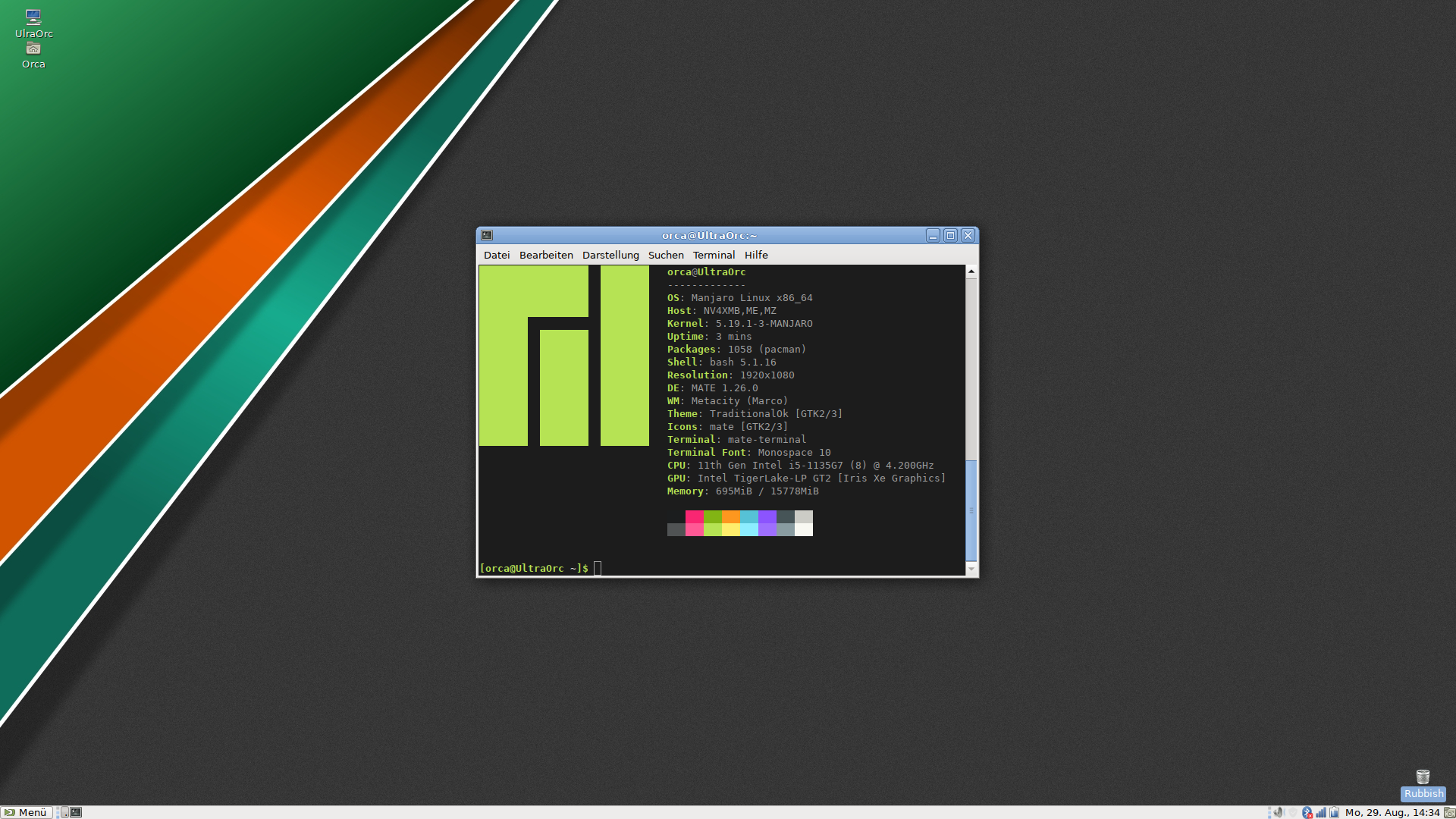Click the WM value 'Metacity (Marco)'
The width and height of the screenshot is (1456, 819).
tap(739, 401)
